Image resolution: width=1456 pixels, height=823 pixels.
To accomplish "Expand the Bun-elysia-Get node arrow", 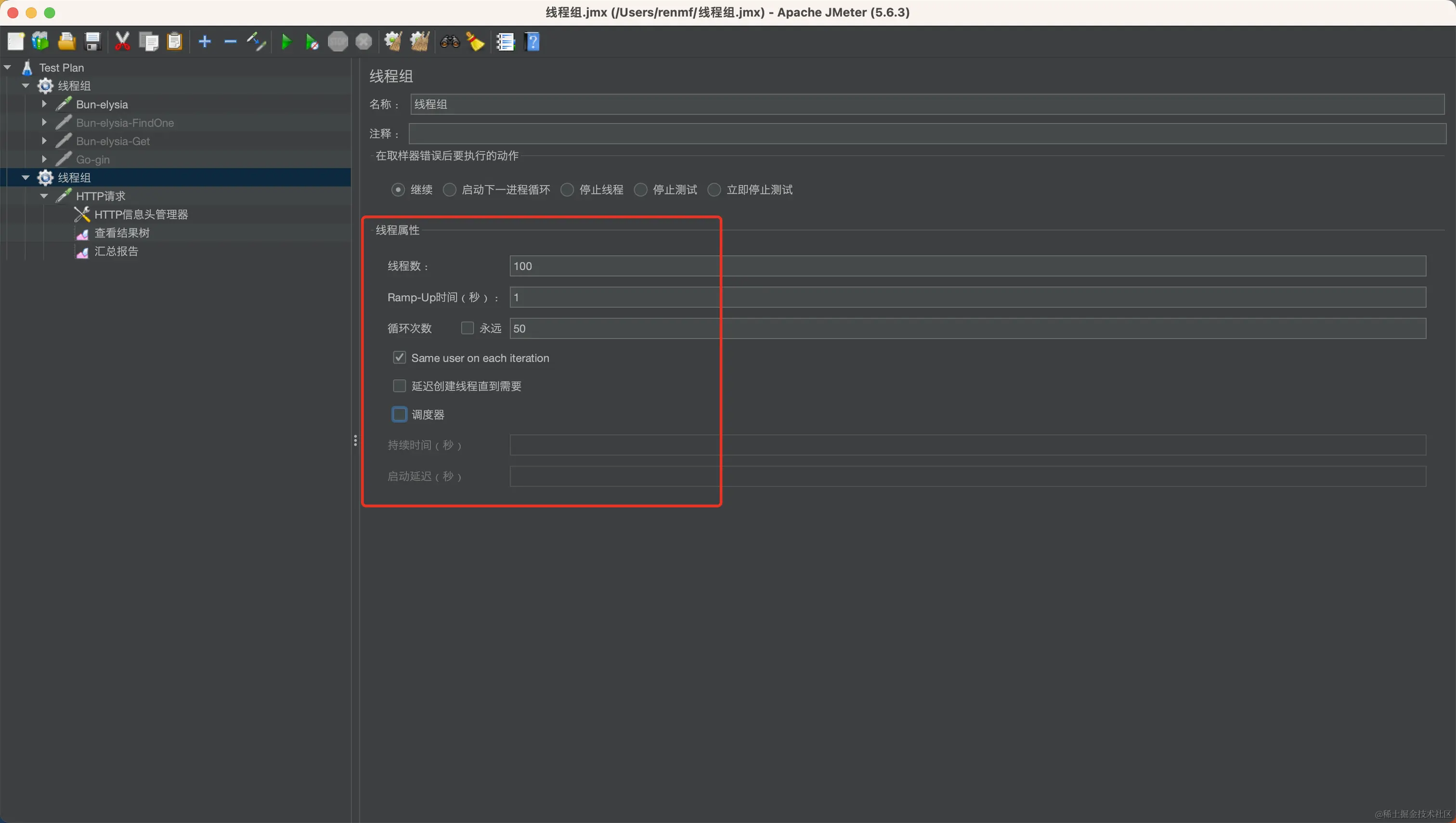I will point(44,141).
